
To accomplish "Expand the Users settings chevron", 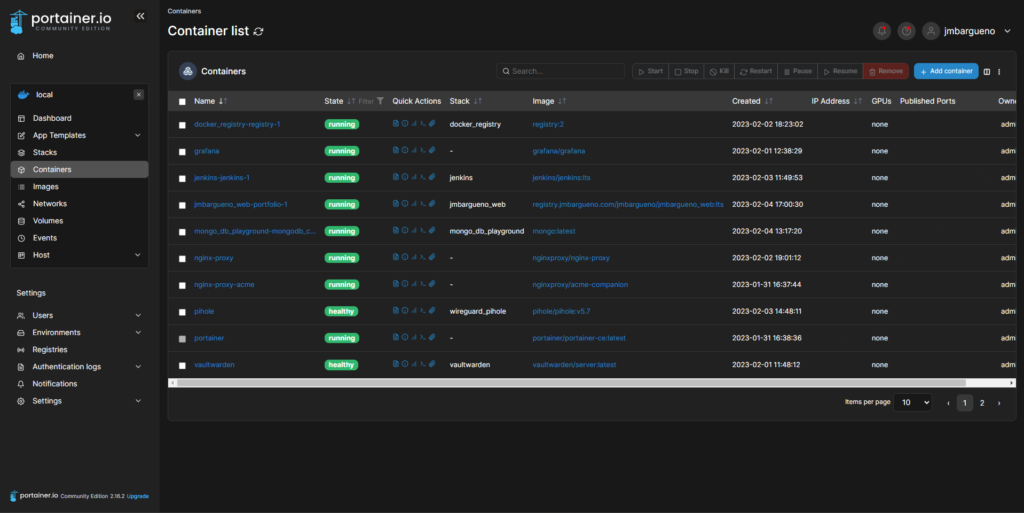I will 138,315.
